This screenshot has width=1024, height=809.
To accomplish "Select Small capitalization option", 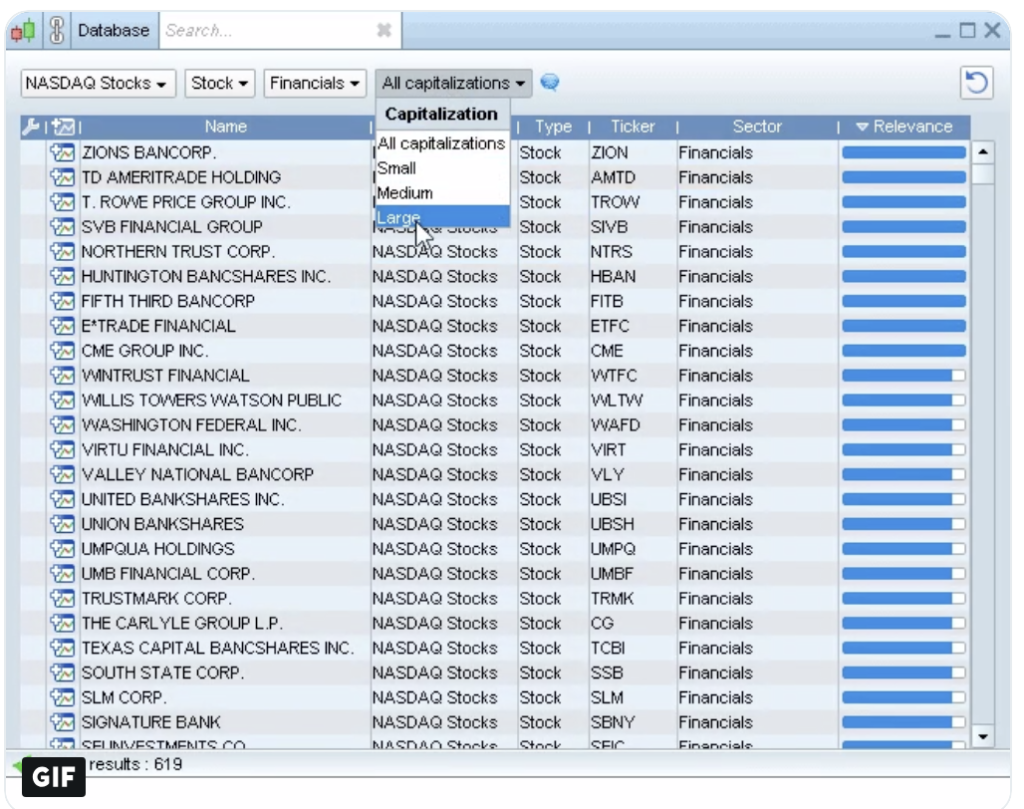I will [441, 168].
